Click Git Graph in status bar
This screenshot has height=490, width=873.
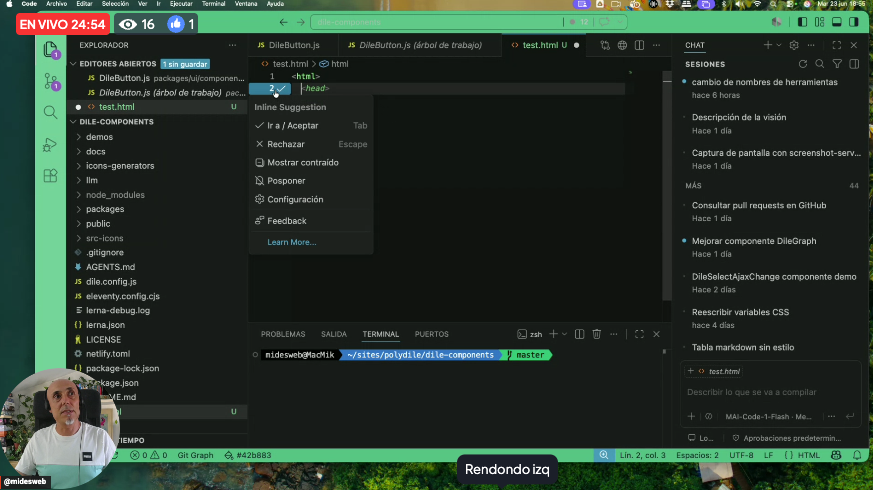click(195, 455)
